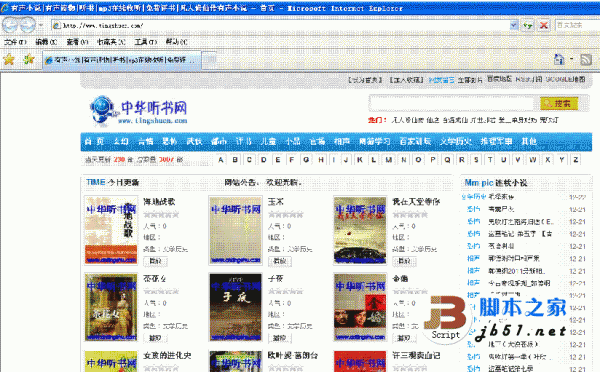Click the IE Home page icon

pos(559,59)
